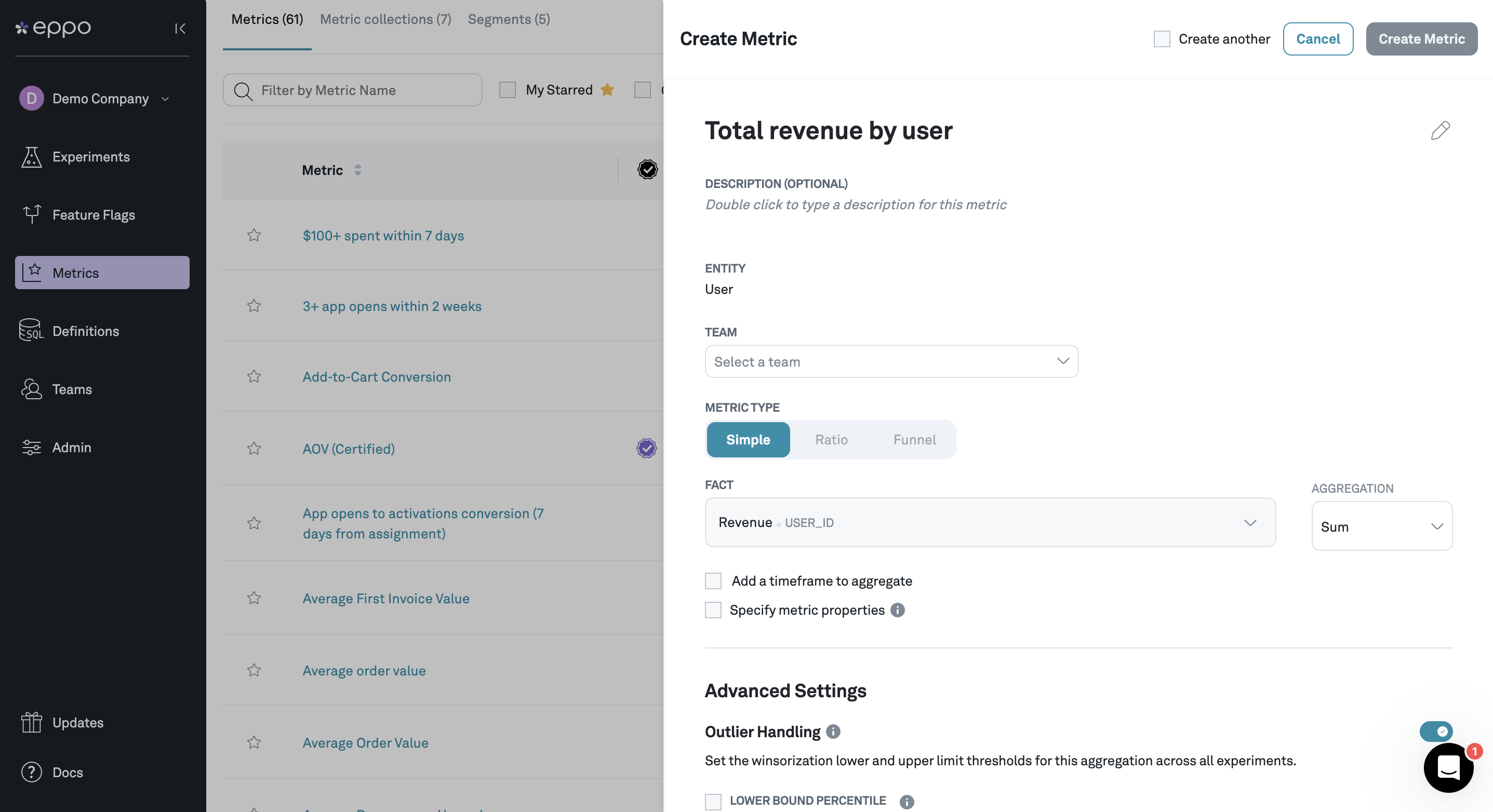Open the Experiments section in sidebar
The width and height of the screenshot is (1493, 812).
coord(90,156)
